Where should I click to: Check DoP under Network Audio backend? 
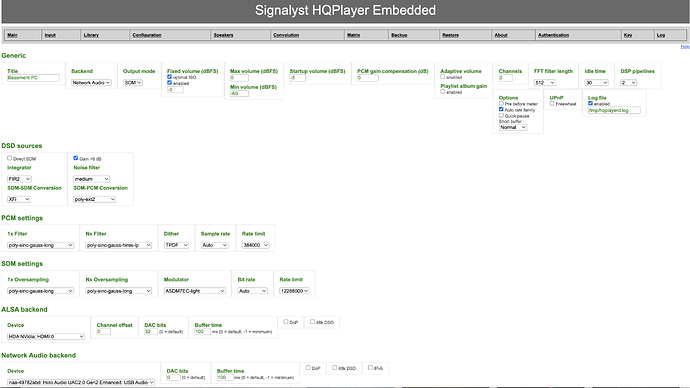(308, 367)
